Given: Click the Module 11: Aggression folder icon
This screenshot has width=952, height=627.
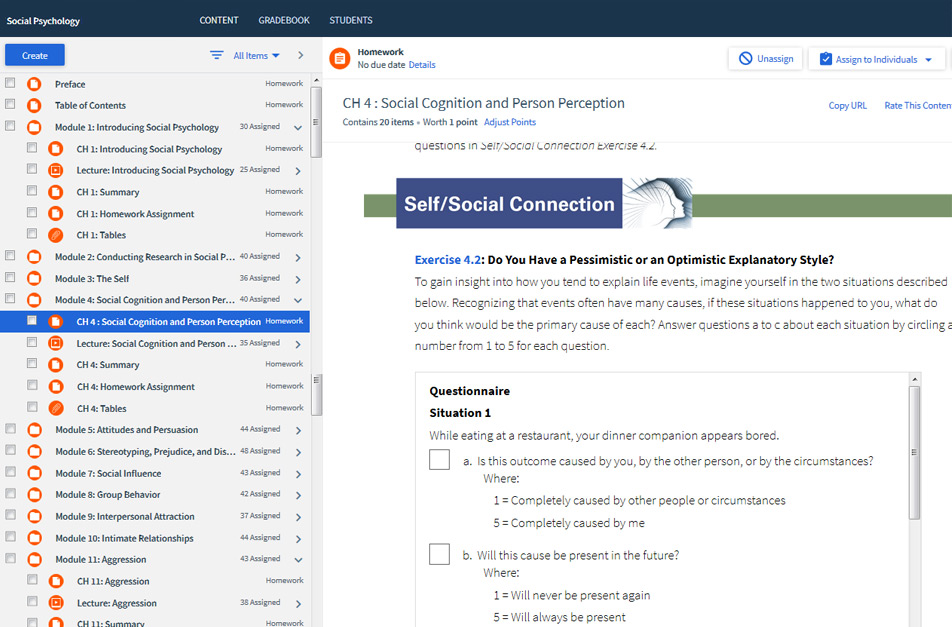Looking at the screenshot, I should point(35,560).
